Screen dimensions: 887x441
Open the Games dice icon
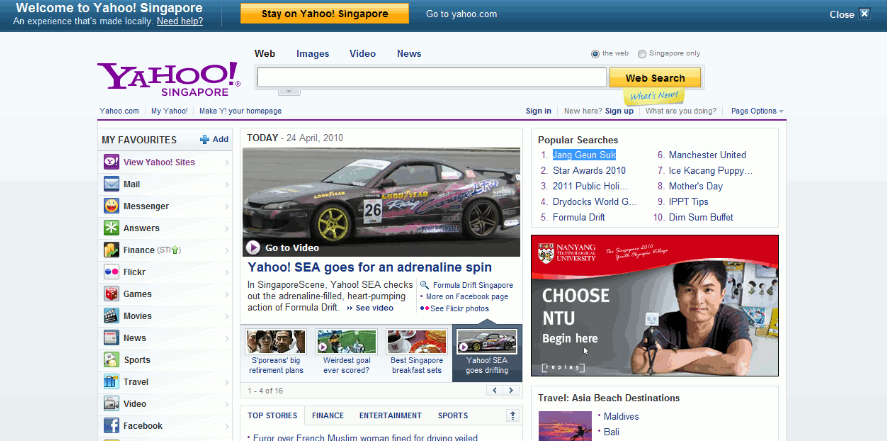click(111, 294)
